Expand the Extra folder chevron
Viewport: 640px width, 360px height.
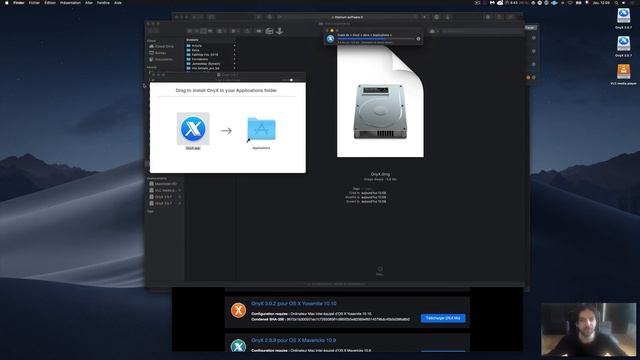pyautogui.click(x=234, y=50)
